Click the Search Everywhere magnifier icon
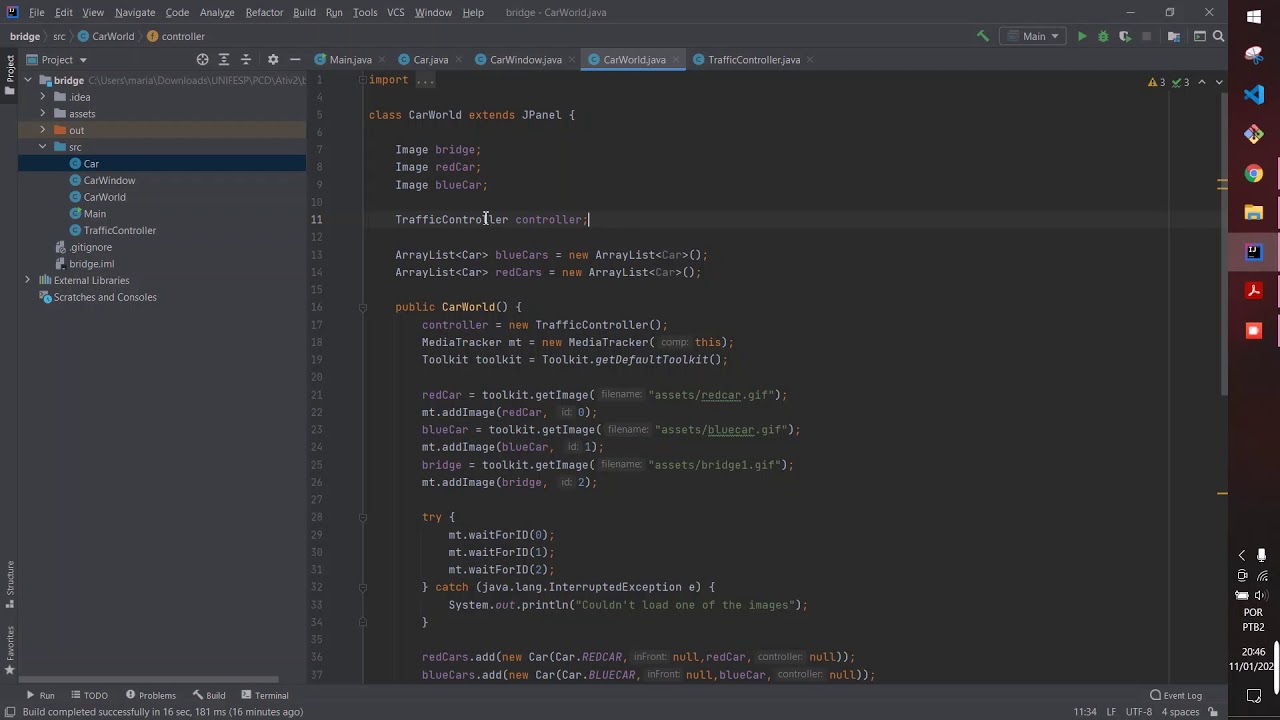The width and height of the screenshot is (1280, 720). click(x=1218, y=36)
